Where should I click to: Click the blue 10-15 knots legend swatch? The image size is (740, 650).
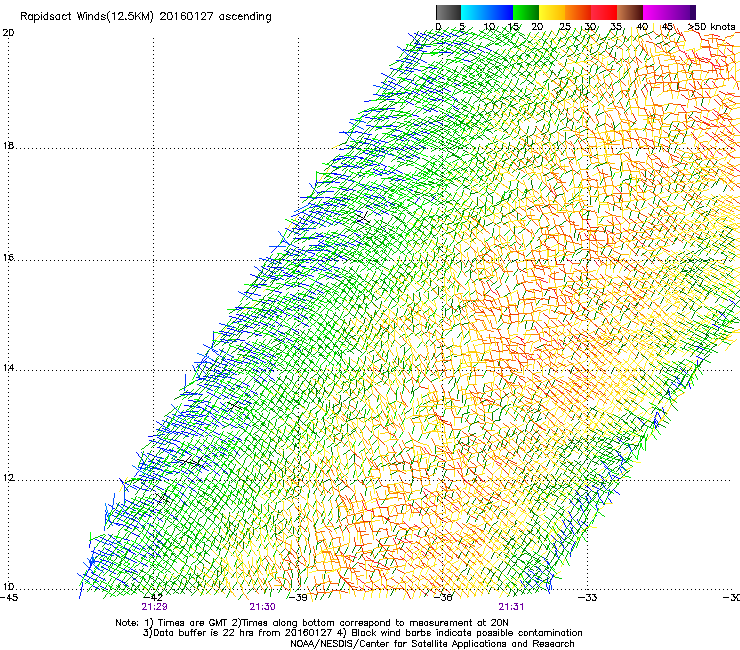point(500,12)
